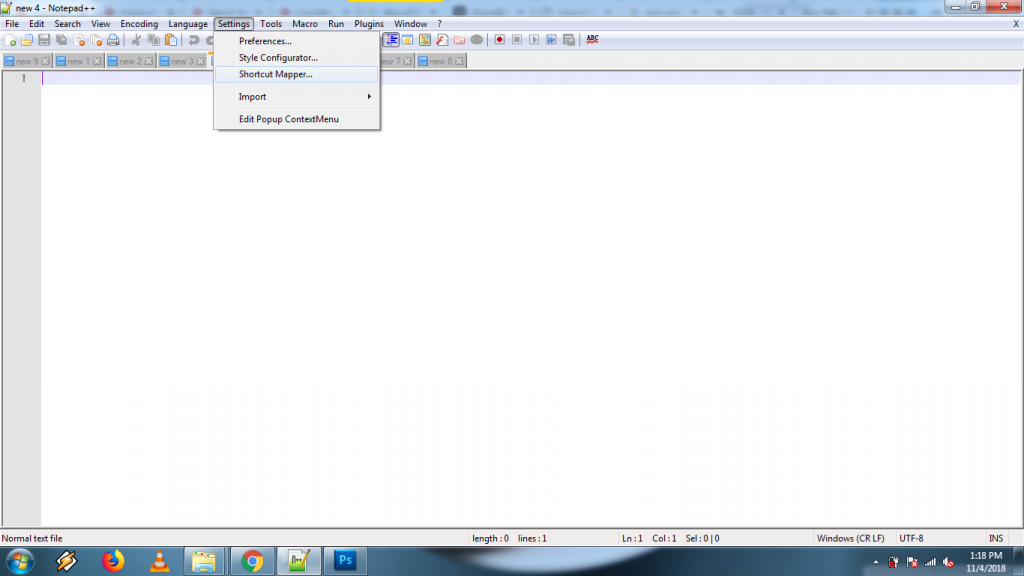Open the Windows Start button
Screen dimensions: 1024x576
[20, 561]
